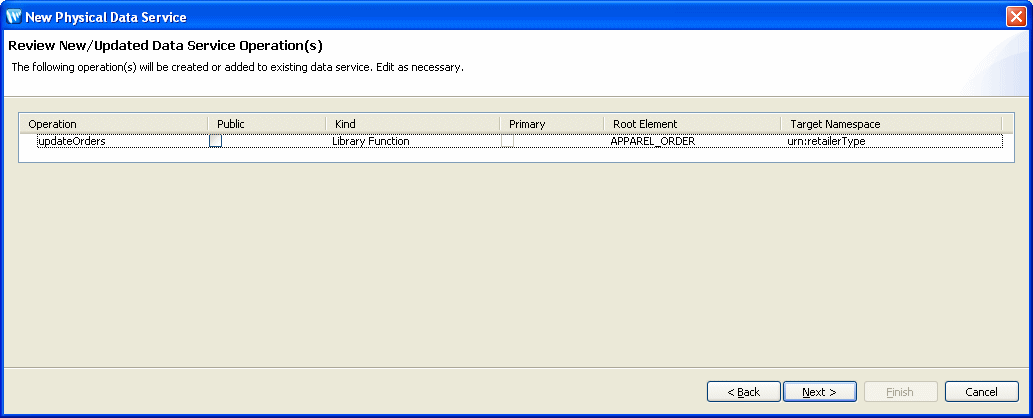Select the APPAREL_ORDER root element cell
This screenshot has width=1033, height=418.
[x=652, y=141]
